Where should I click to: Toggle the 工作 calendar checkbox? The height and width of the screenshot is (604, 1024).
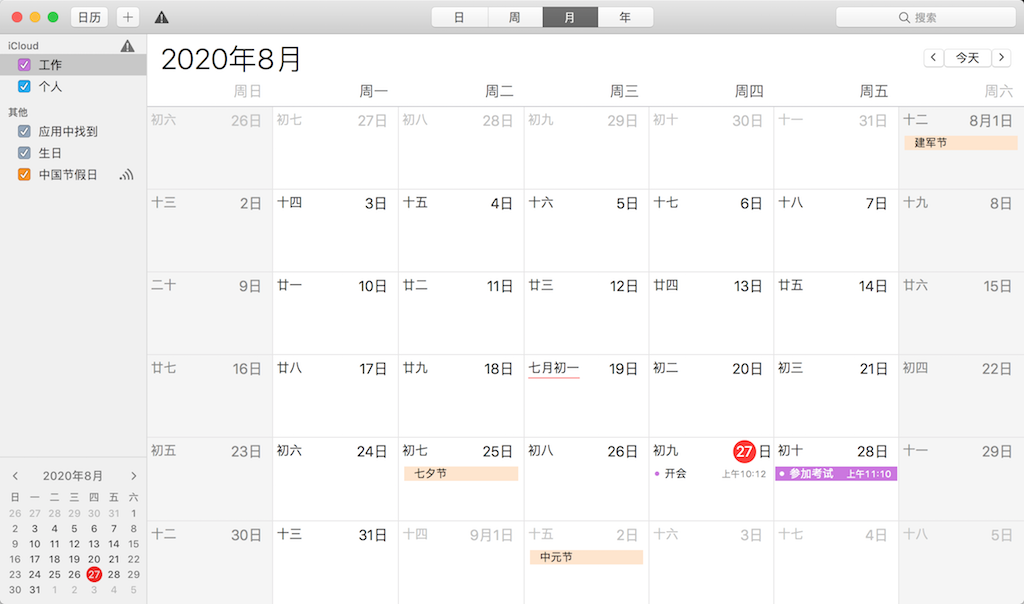point(24,65)
